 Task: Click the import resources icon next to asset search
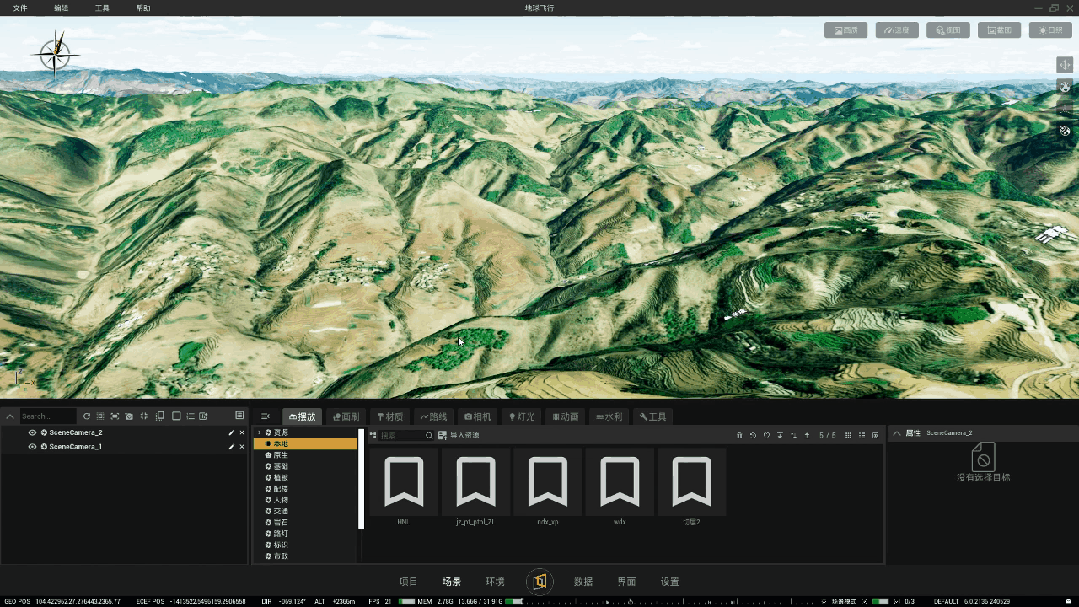pyautogui.click(x=442, y=435)
